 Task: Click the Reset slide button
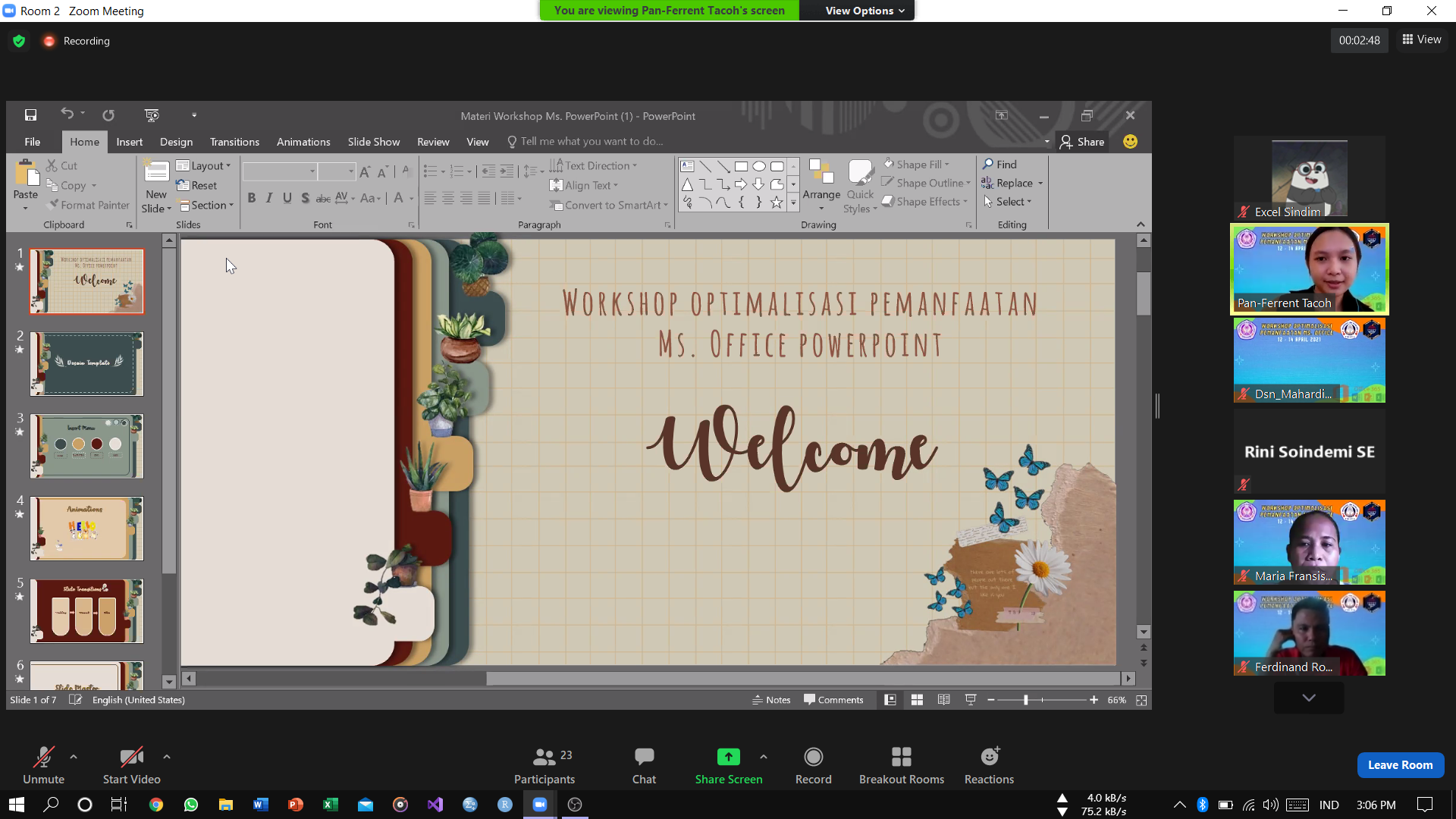pos(197,185)
